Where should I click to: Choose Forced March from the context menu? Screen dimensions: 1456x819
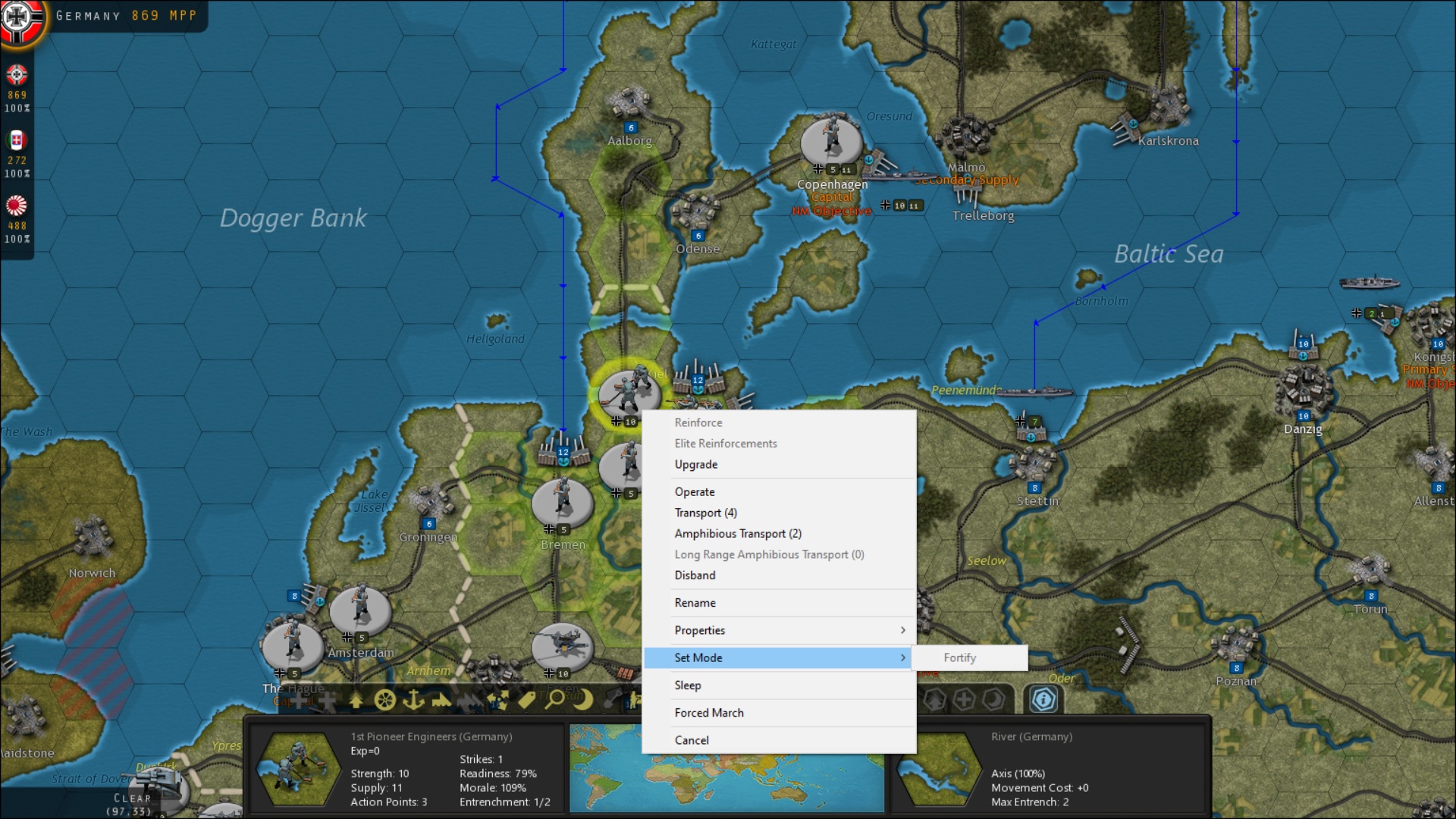[x=708, y=713]
